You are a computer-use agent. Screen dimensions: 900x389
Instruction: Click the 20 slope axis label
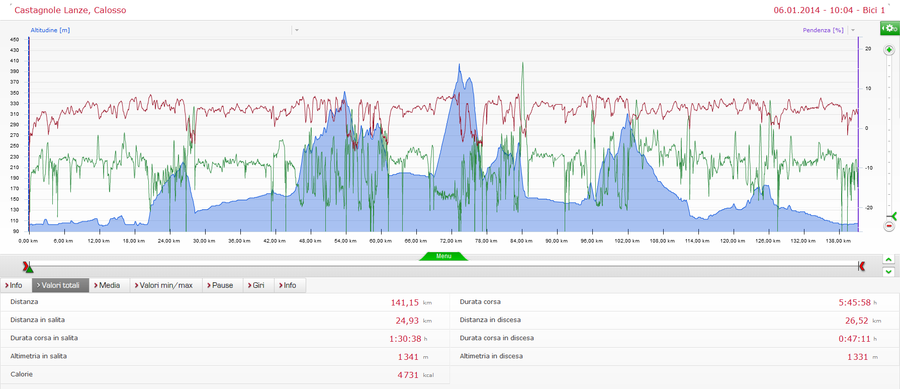(868, 49)
